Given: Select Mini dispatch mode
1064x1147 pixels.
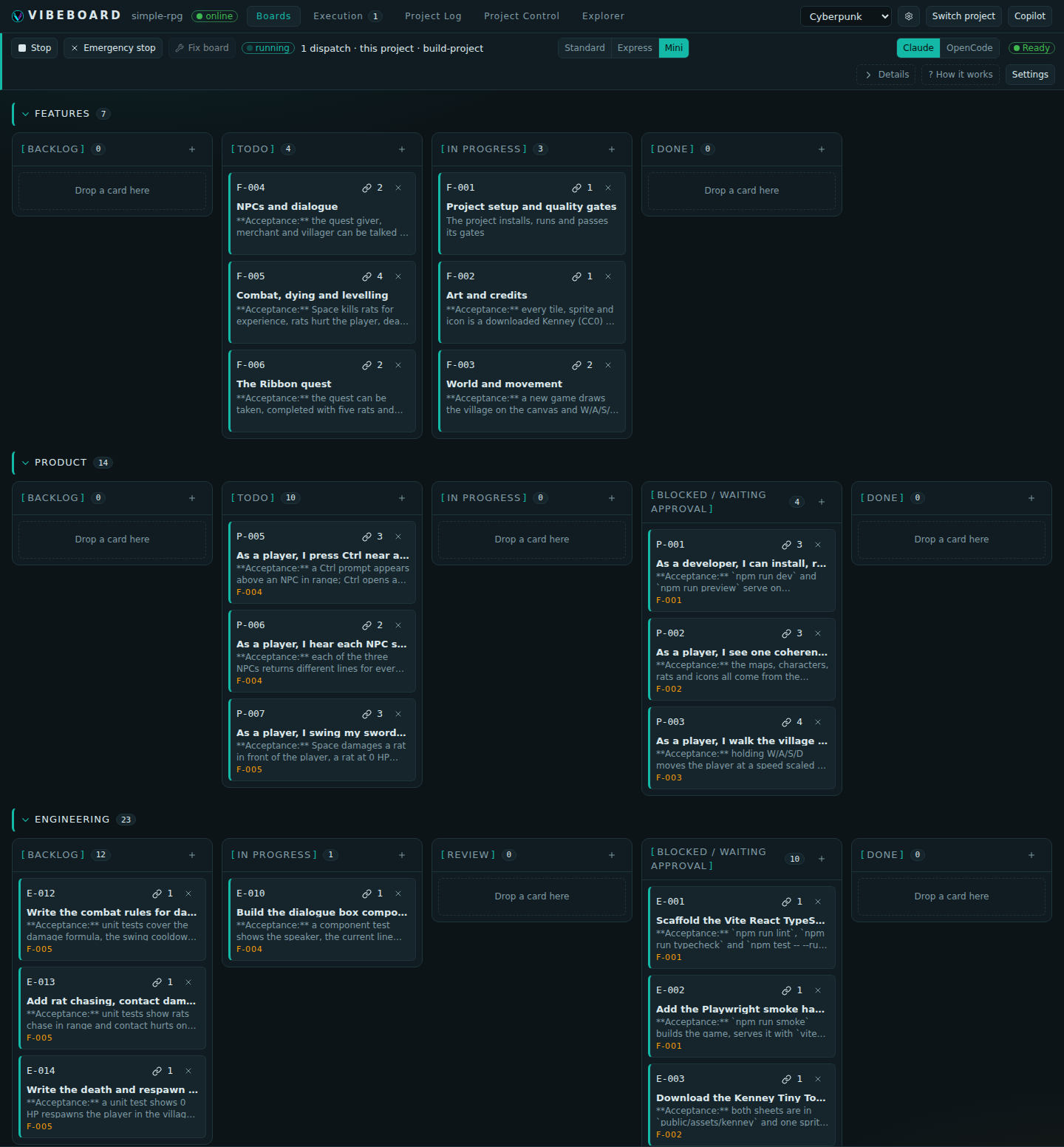Looking at the screenshot, I should pyautogui.click(x=674, y=48).
